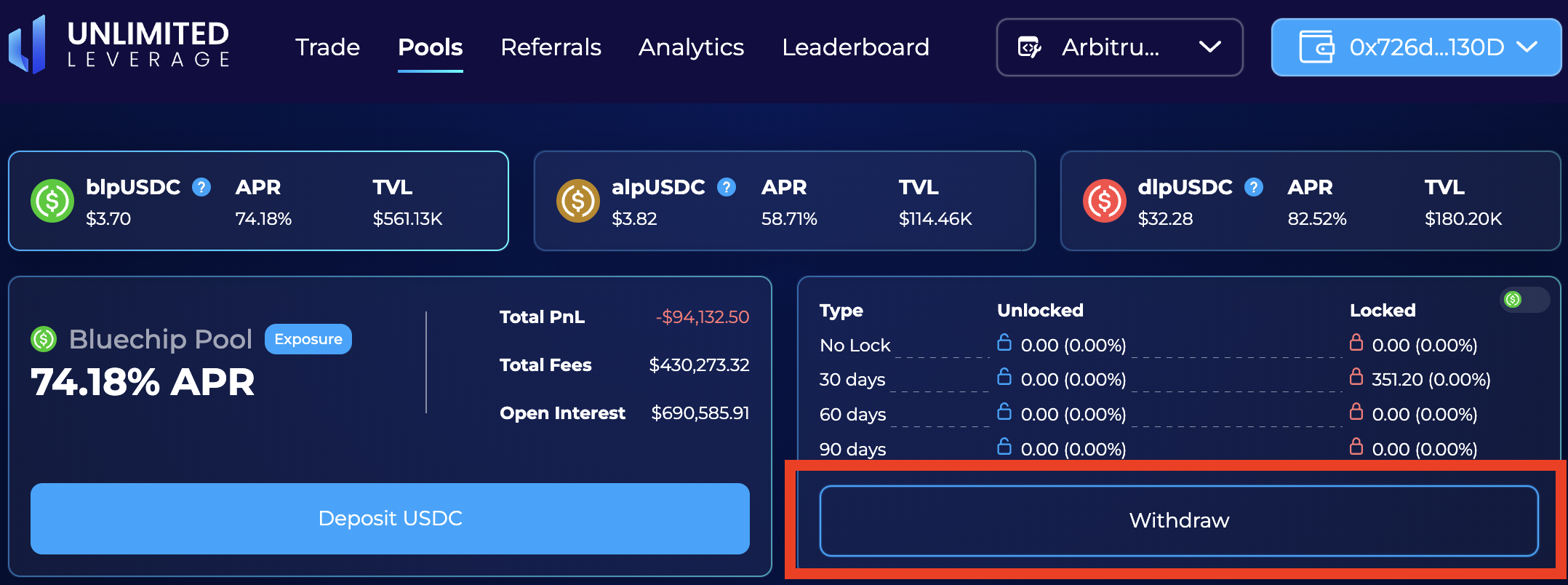Click the green blpUSDC coin icon
This screenshot has height=585, width=1568.
52,201
